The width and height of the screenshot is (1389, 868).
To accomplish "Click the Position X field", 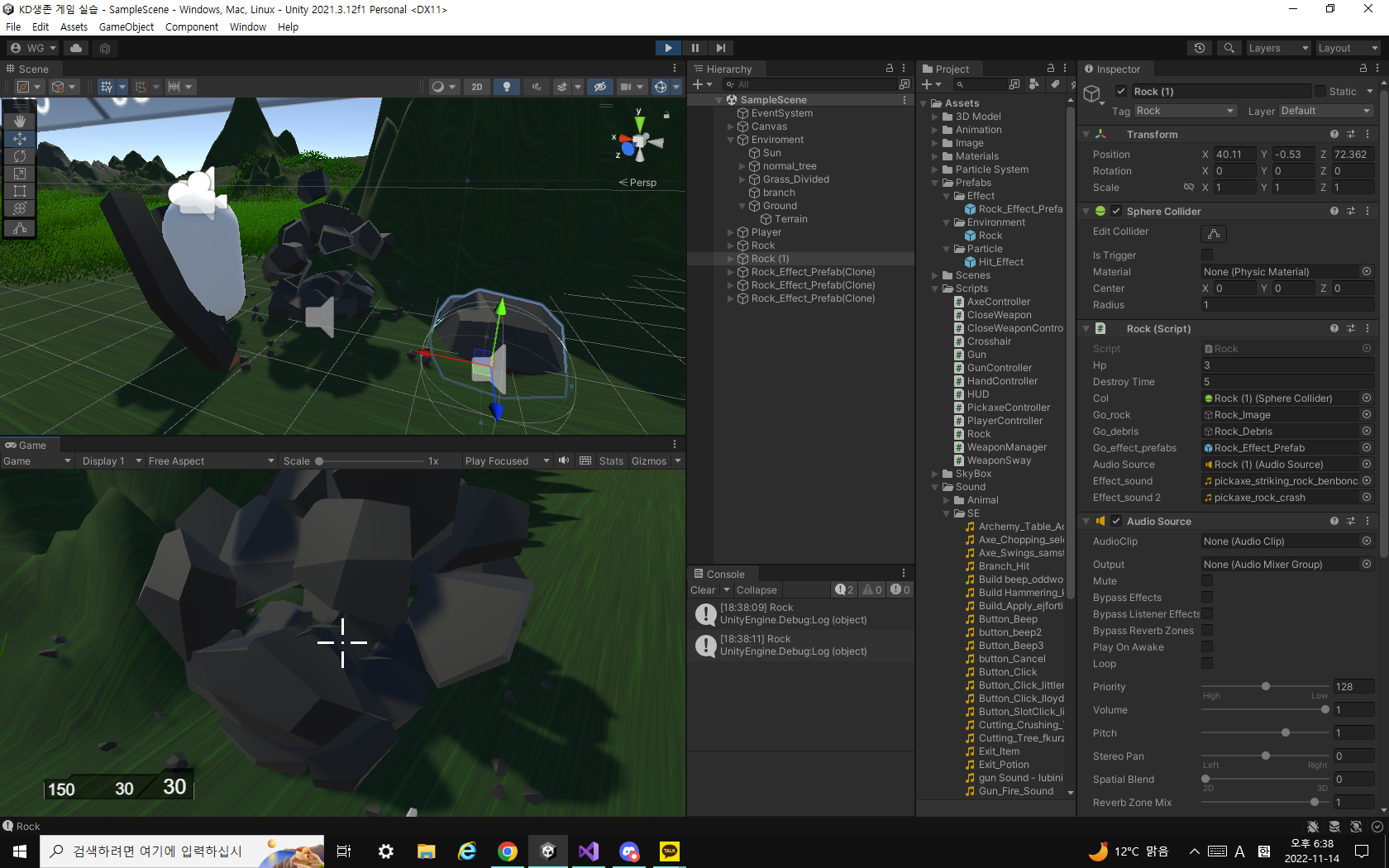I will (x=1234, y=155).
